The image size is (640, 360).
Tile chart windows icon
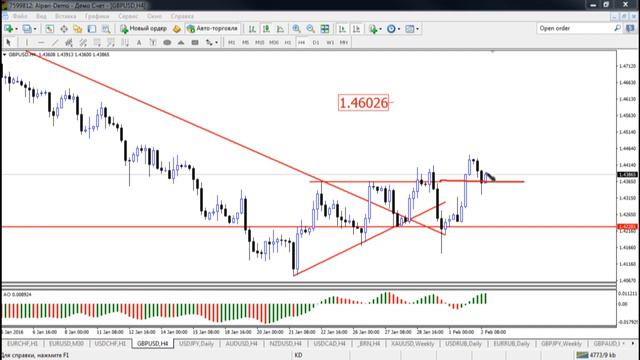pyautogui.click(x=325, y=29)
